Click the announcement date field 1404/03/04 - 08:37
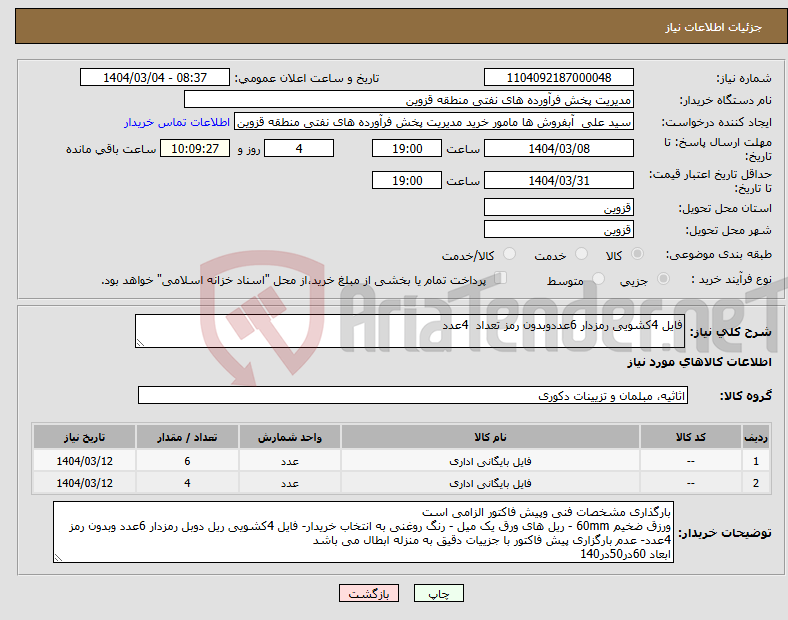 click(155, 77)
